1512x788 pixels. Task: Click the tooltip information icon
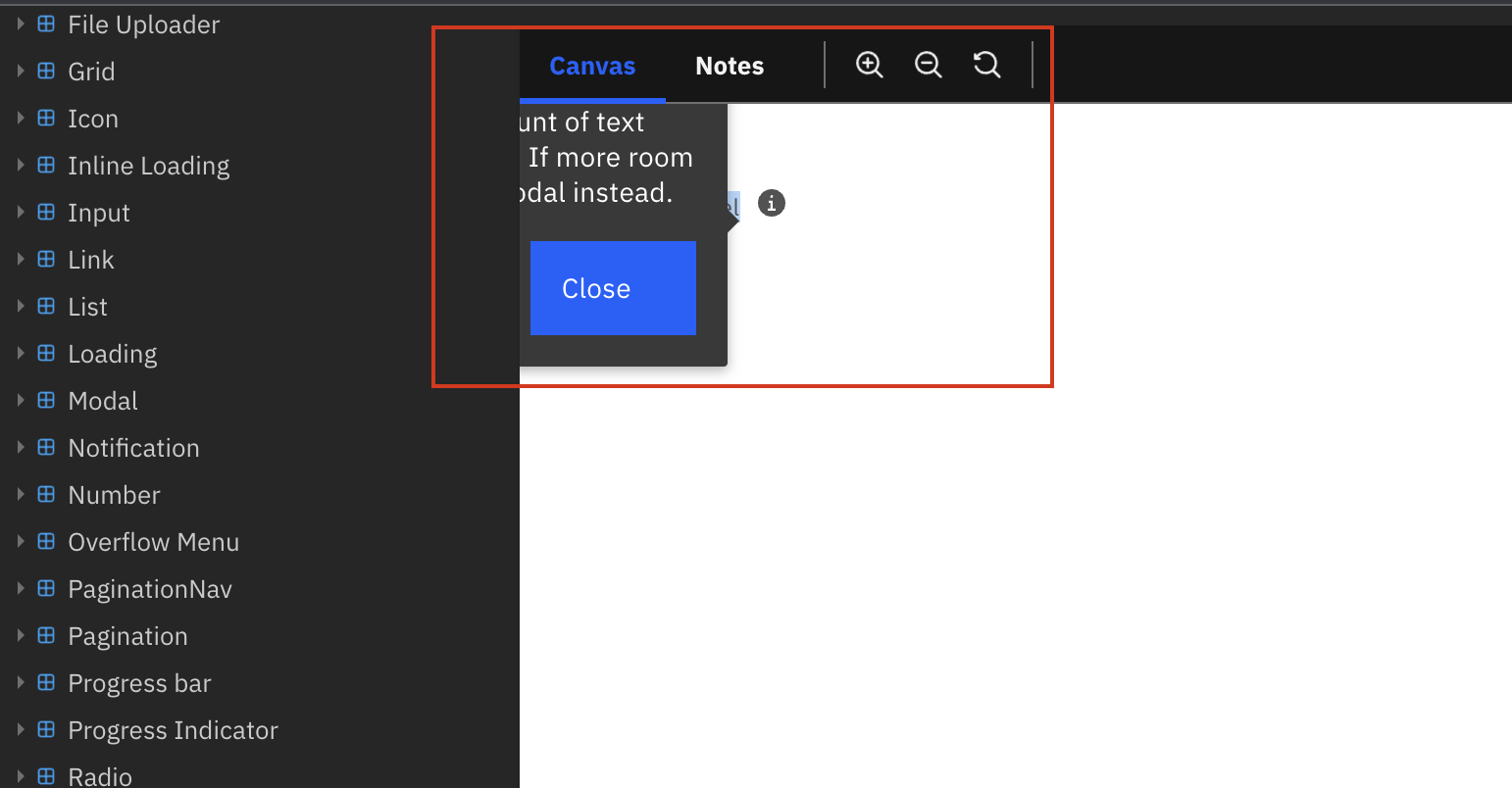pos(772,204)
